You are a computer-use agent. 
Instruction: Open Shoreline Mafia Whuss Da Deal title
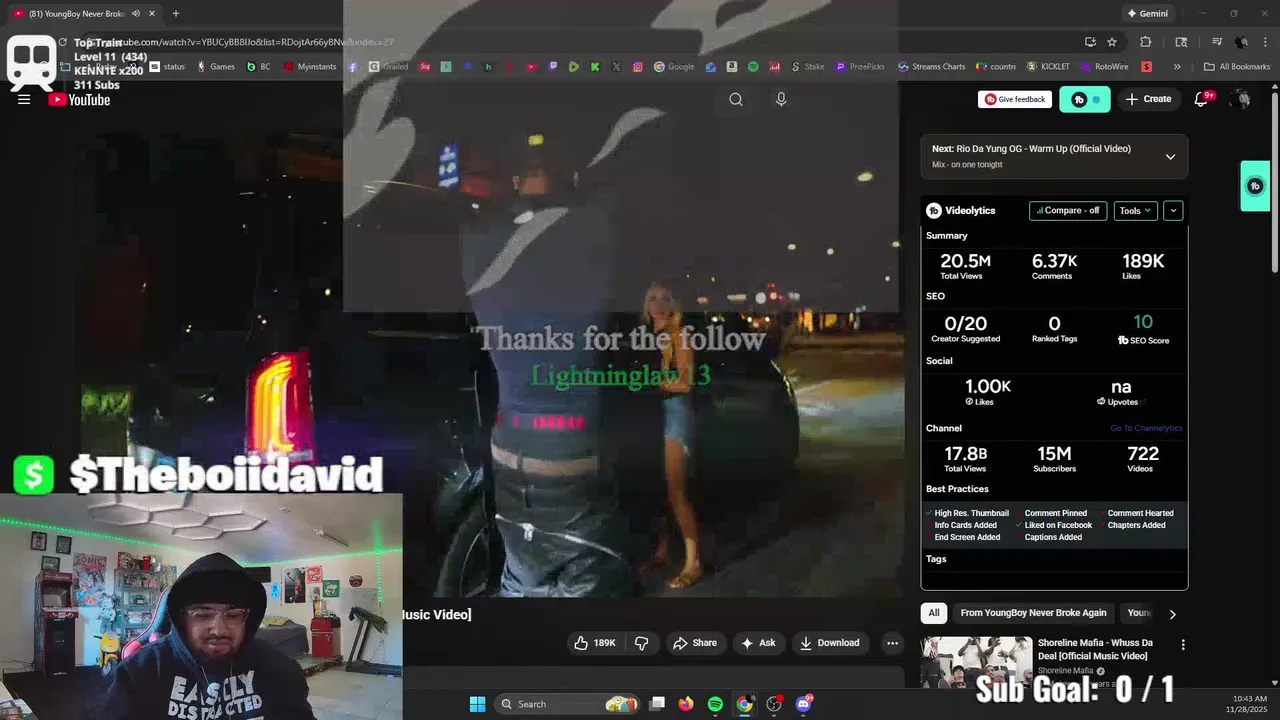pos(1095,649)
